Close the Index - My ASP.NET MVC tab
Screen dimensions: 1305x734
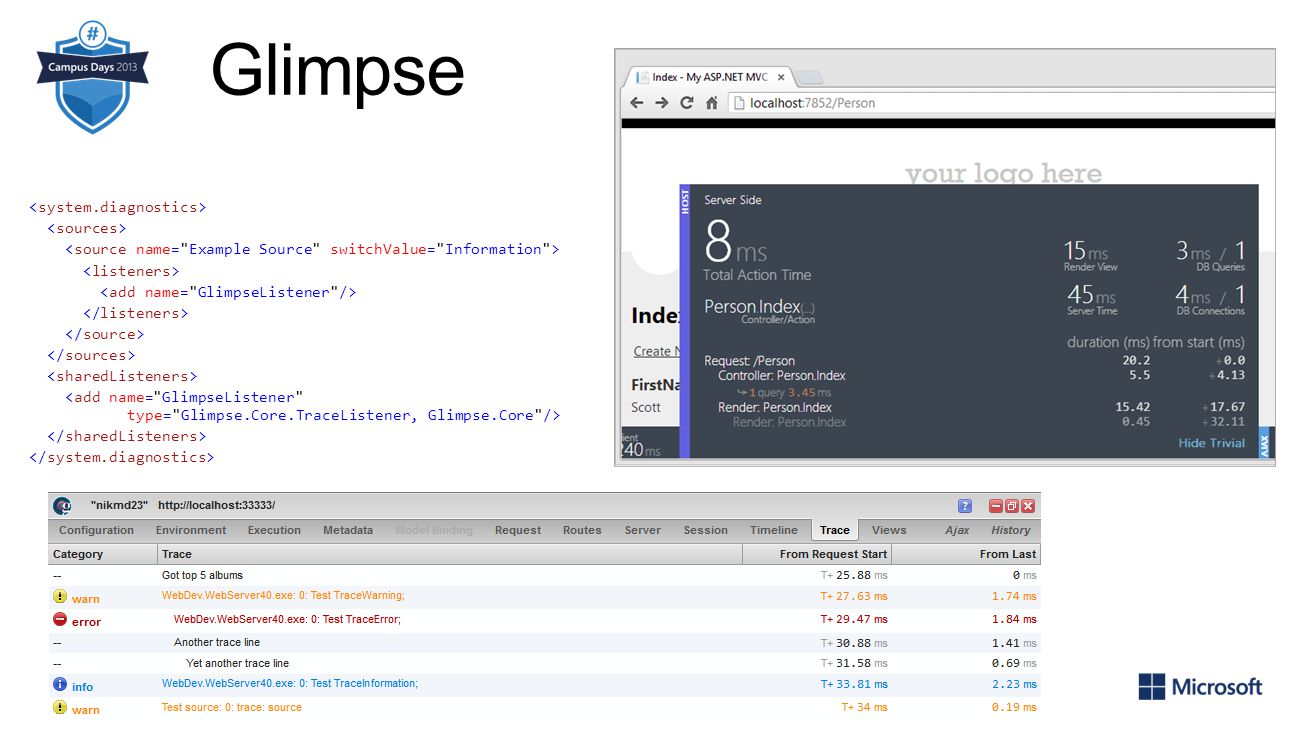tap(782, 77)
